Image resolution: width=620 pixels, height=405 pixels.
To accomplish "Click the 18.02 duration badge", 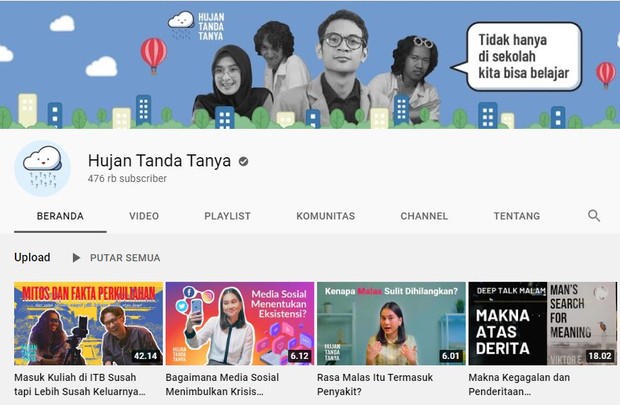I will click(599, 356).
